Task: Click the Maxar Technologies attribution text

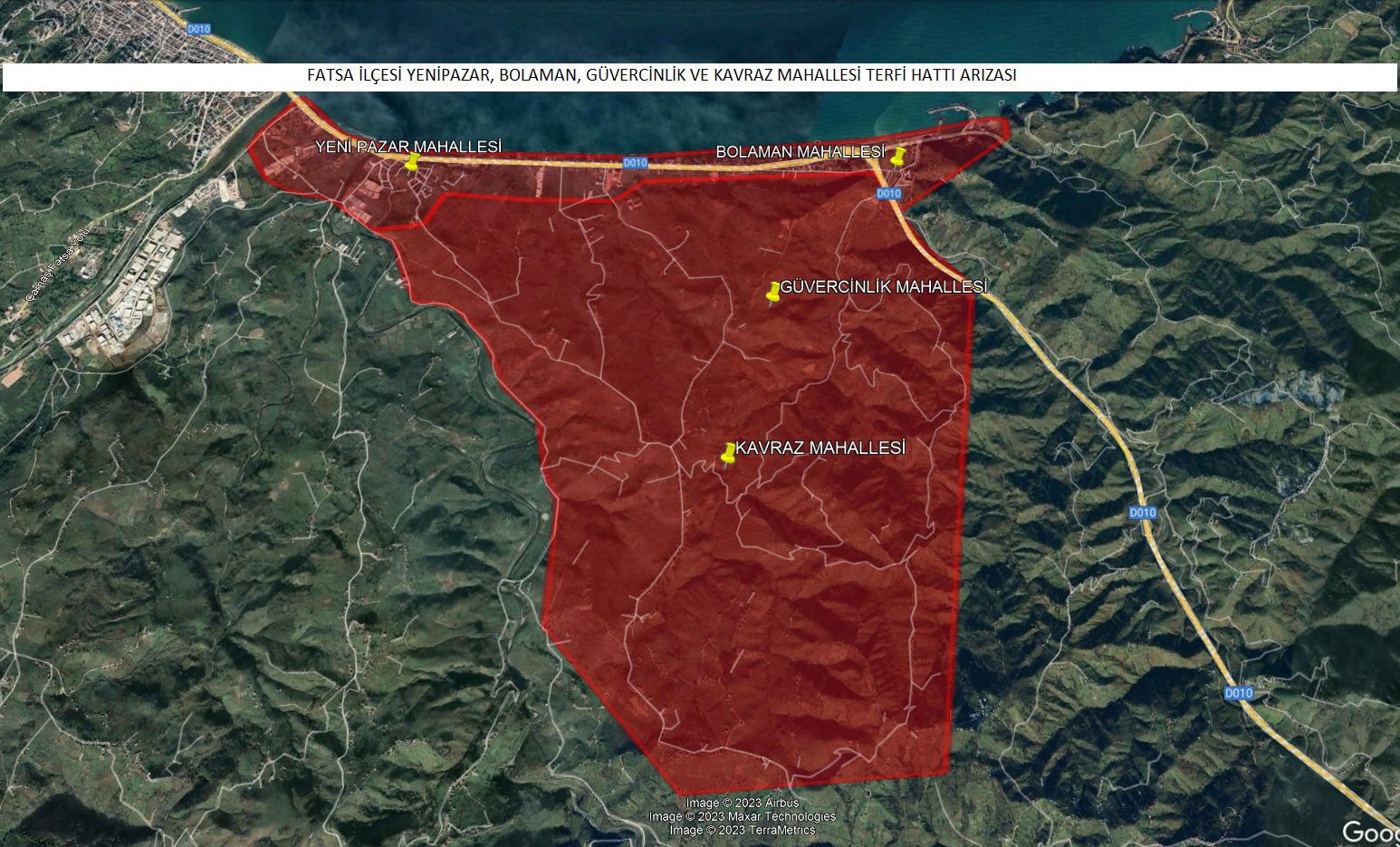Action: pyautogui.click(x=743, y=816)
